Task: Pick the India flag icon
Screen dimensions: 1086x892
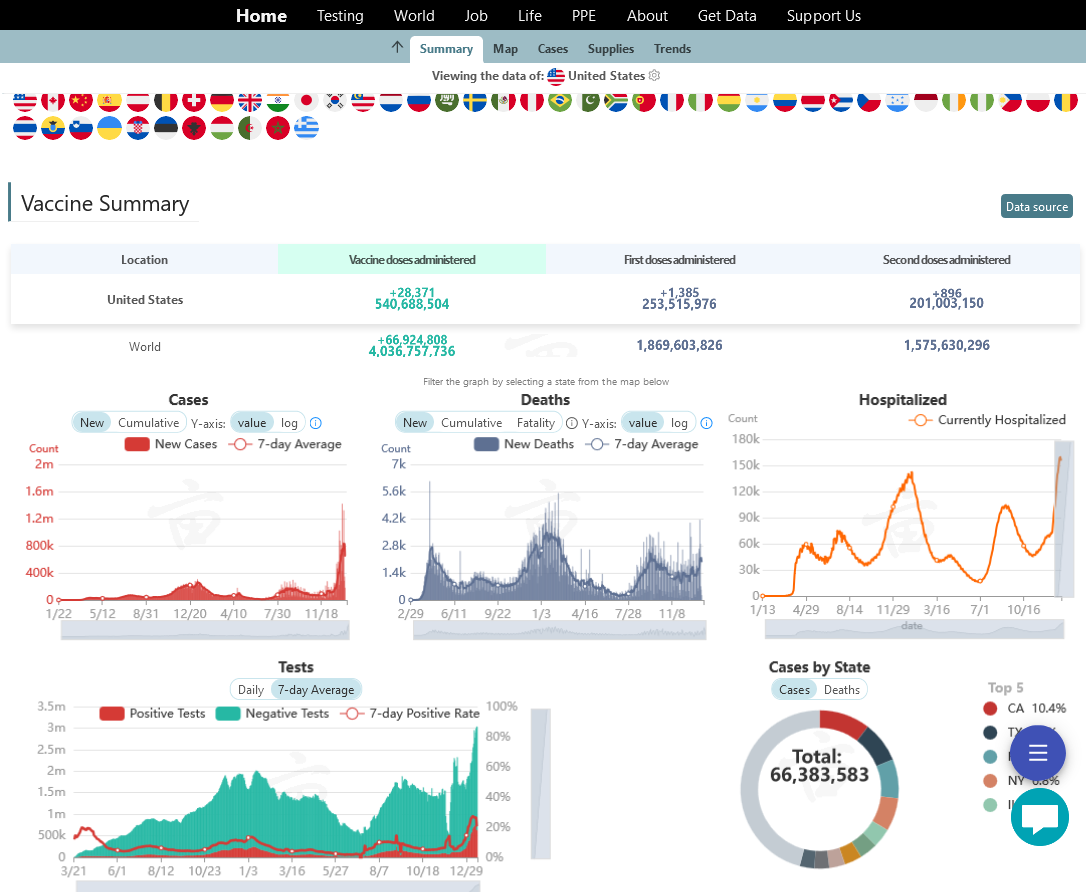Action: click(278, 101)
